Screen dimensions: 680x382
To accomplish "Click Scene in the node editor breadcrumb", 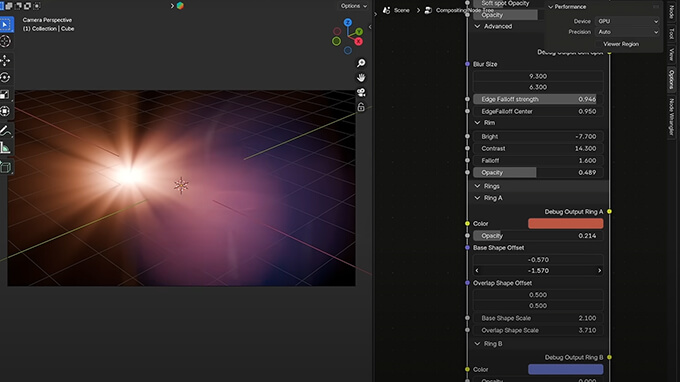I will pos(402,10).
